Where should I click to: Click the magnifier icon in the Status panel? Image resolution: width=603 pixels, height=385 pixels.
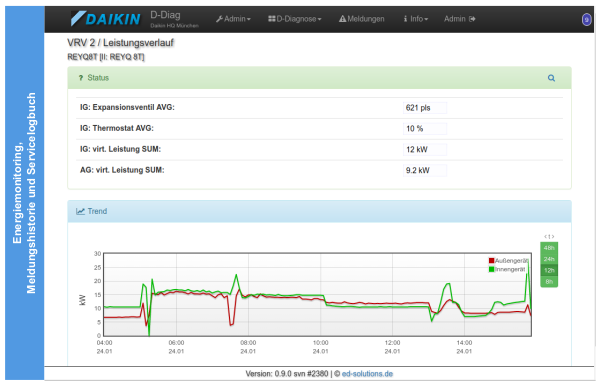[x=551, y=78]
